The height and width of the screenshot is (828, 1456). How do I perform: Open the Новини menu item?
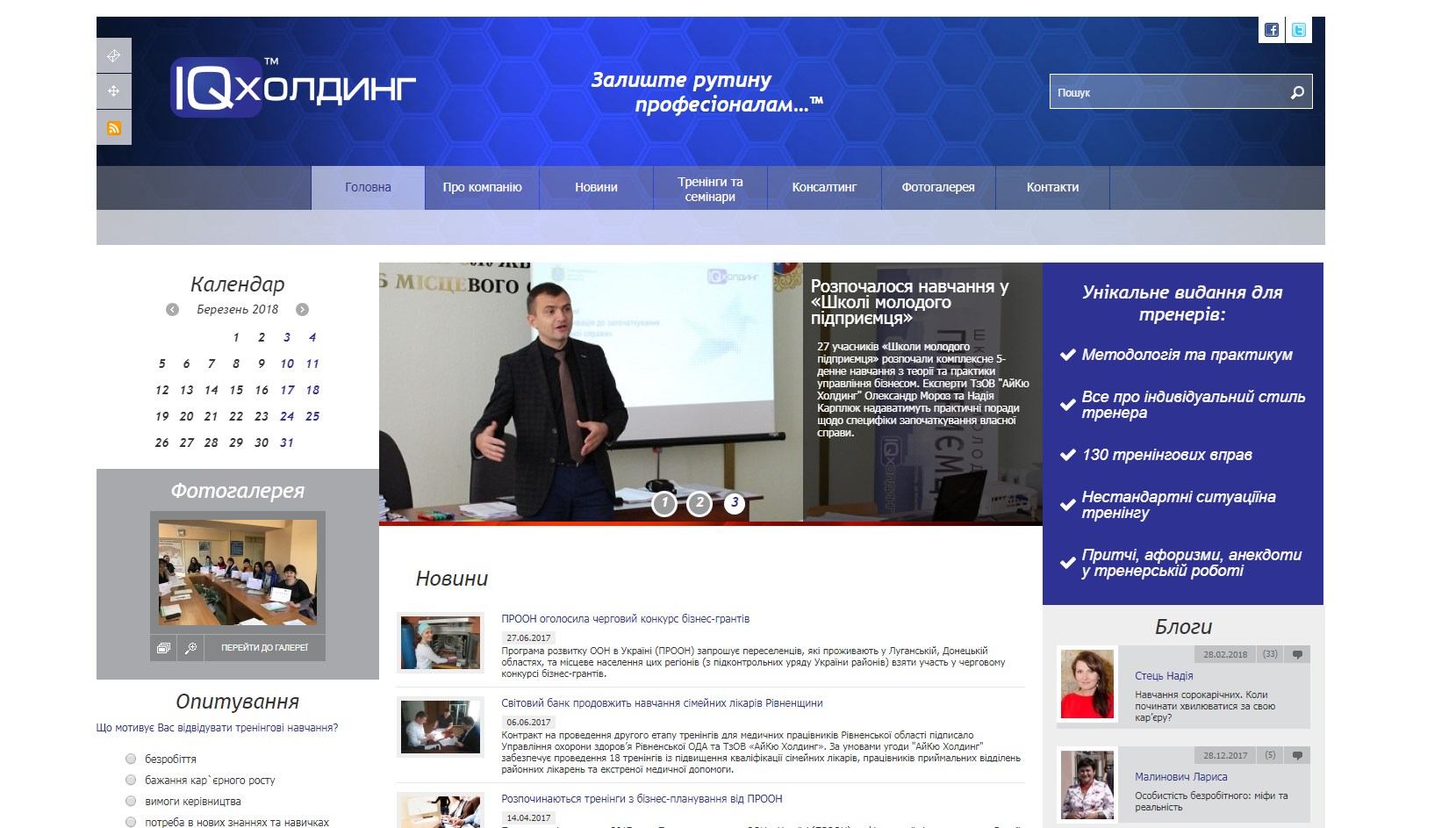[x=596, y=188]
